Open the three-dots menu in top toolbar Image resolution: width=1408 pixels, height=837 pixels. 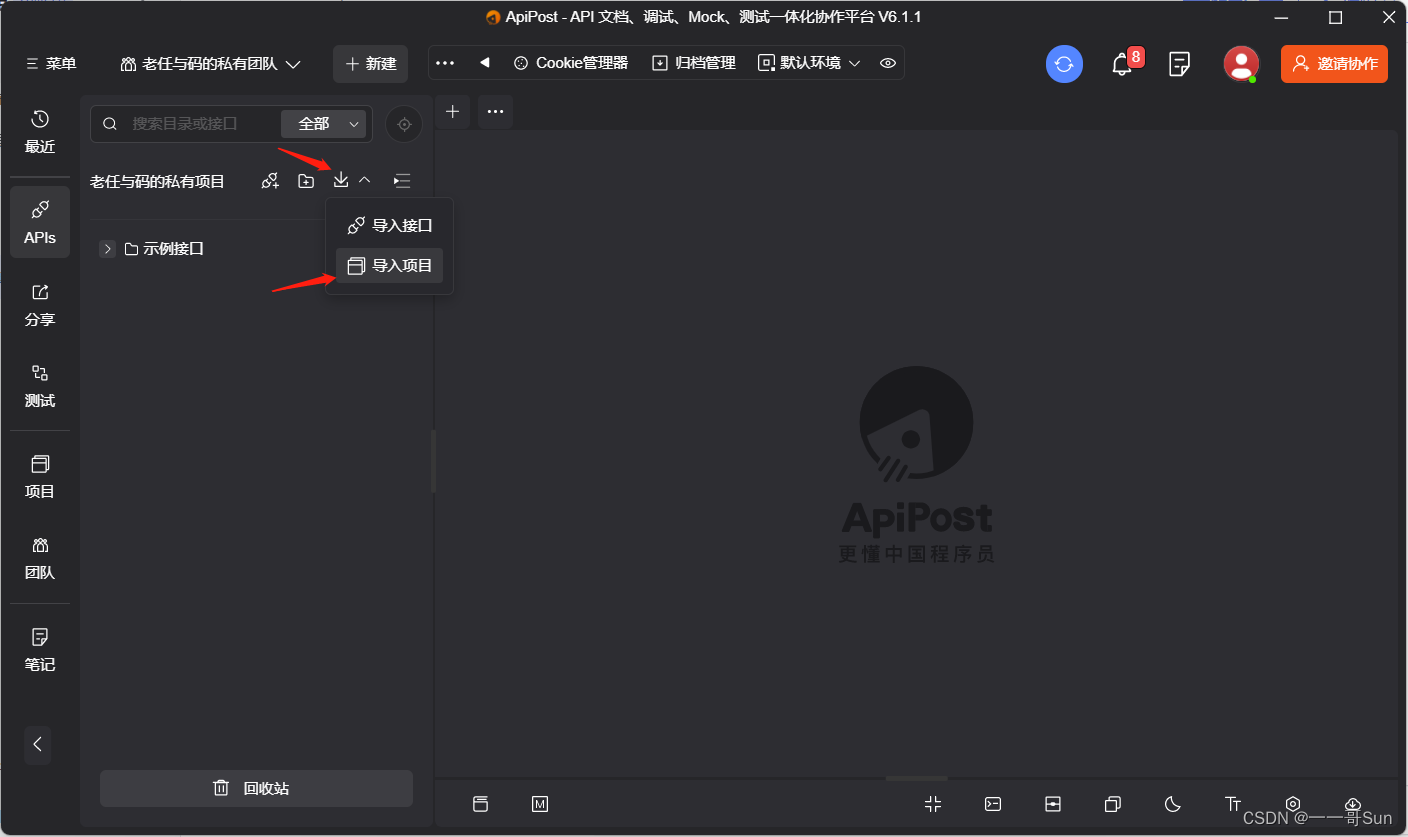[445, 63]
